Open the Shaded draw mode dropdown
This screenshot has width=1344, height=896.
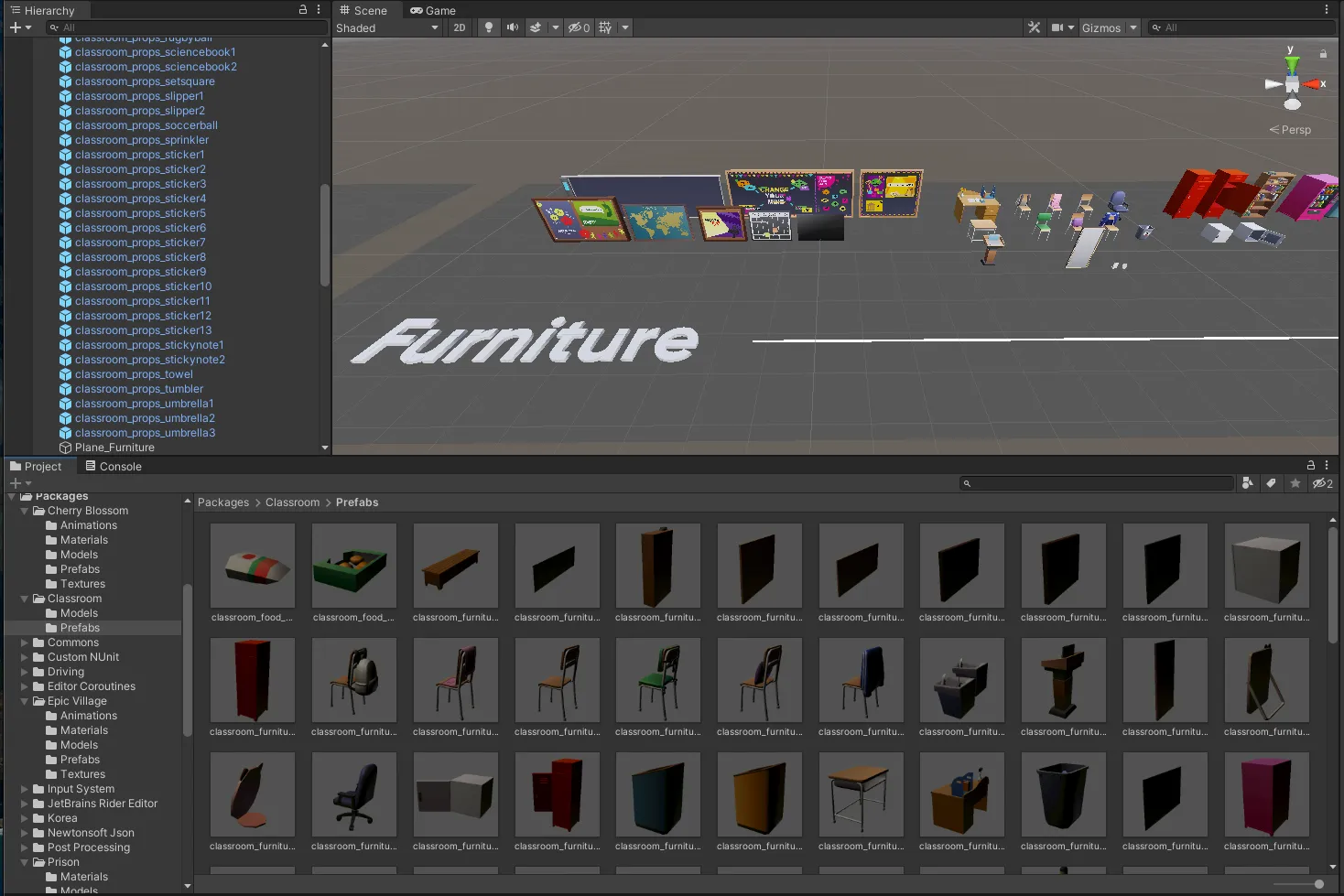click(387, 27)
